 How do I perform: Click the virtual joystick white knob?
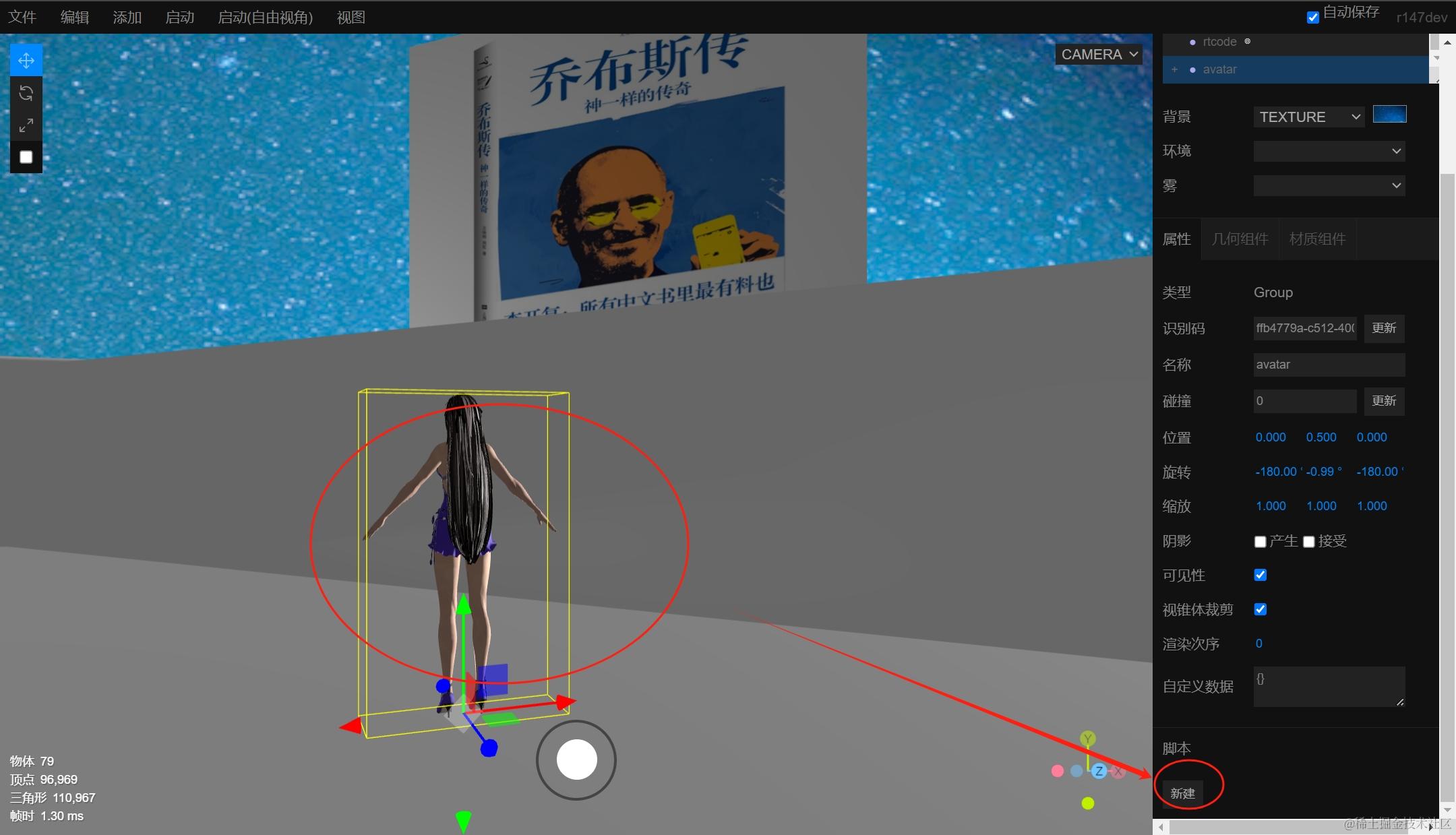576,760
